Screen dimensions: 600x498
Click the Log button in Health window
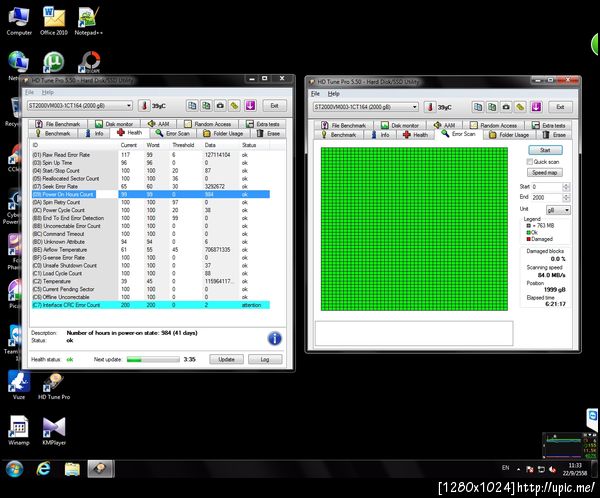265,359
